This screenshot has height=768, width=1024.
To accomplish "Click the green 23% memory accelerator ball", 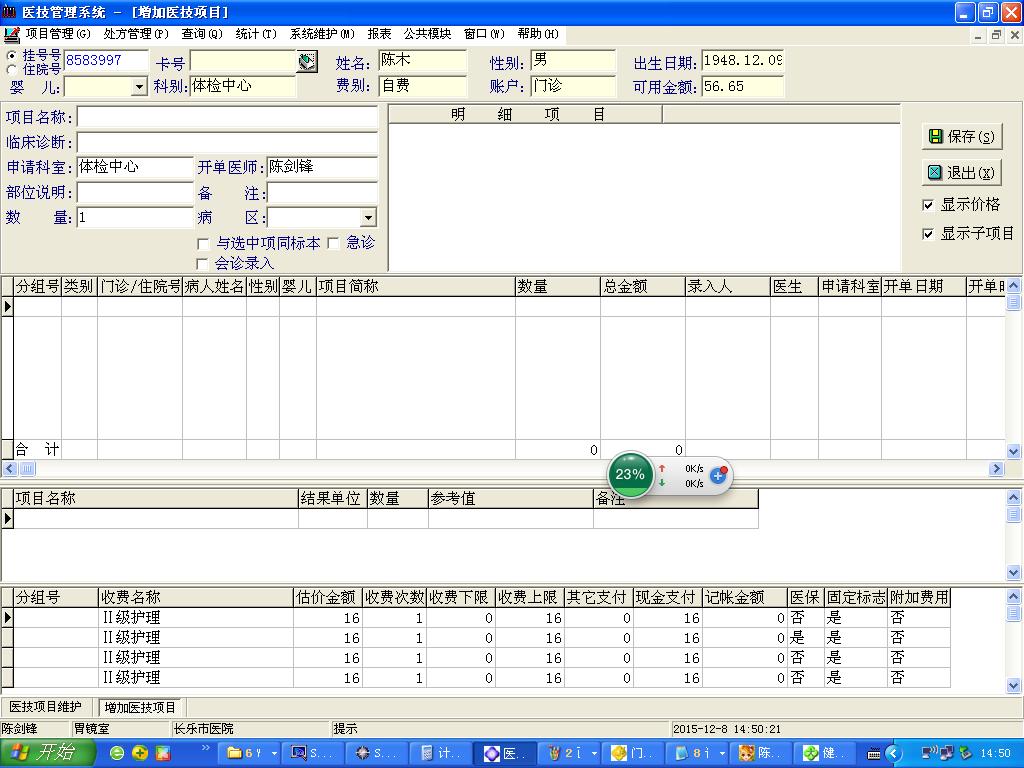I will pos(630,475).
